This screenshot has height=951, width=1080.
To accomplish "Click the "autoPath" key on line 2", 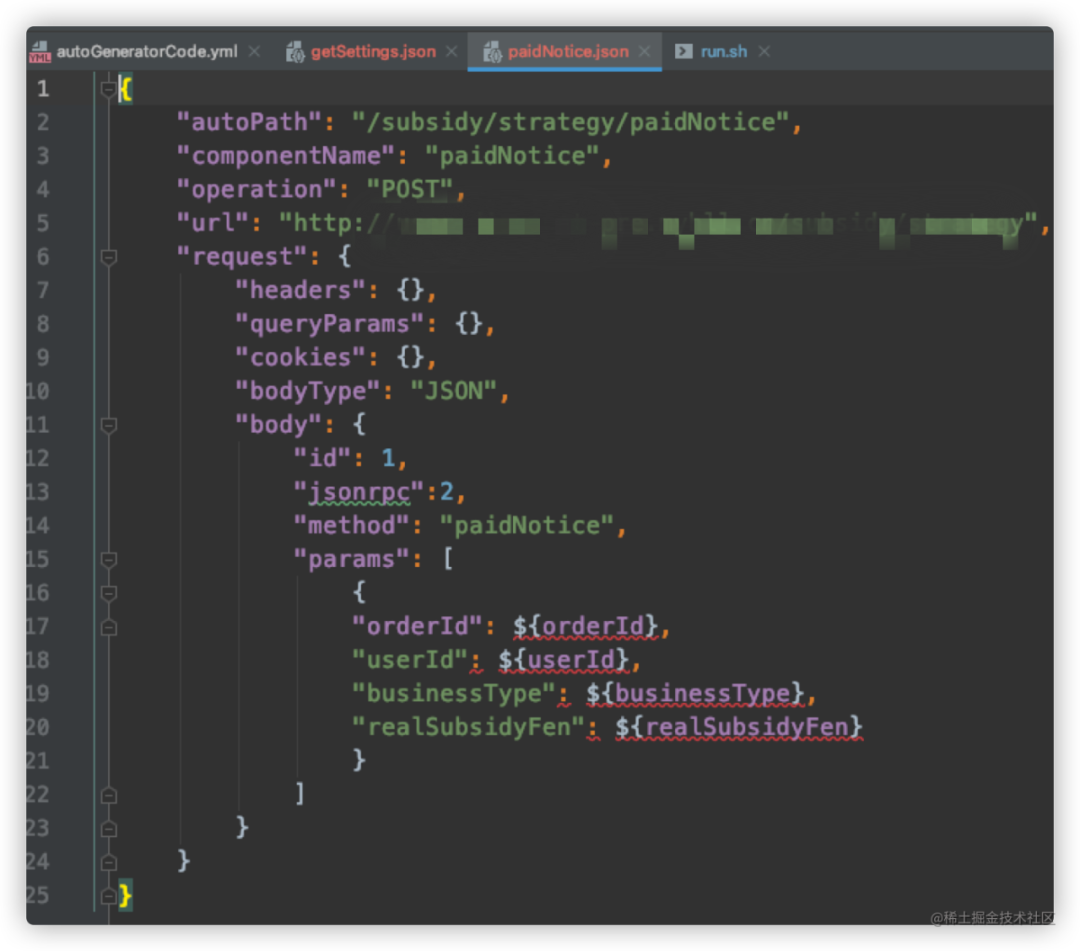I will point(249,123).
